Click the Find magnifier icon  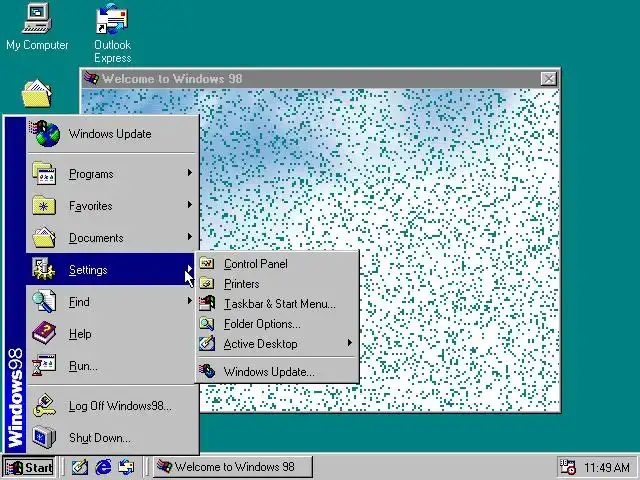pos(44,301)
